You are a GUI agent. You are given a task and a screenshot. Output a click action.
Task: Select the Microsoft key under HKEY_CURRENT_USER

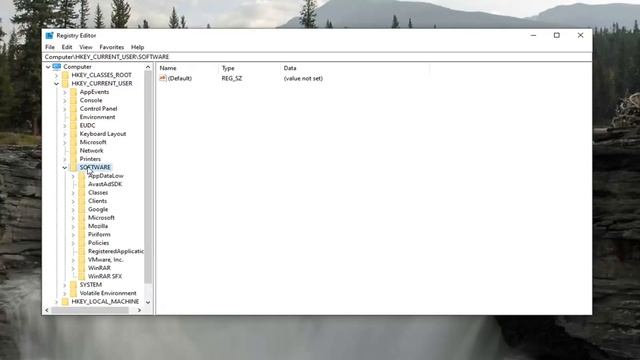93,142
